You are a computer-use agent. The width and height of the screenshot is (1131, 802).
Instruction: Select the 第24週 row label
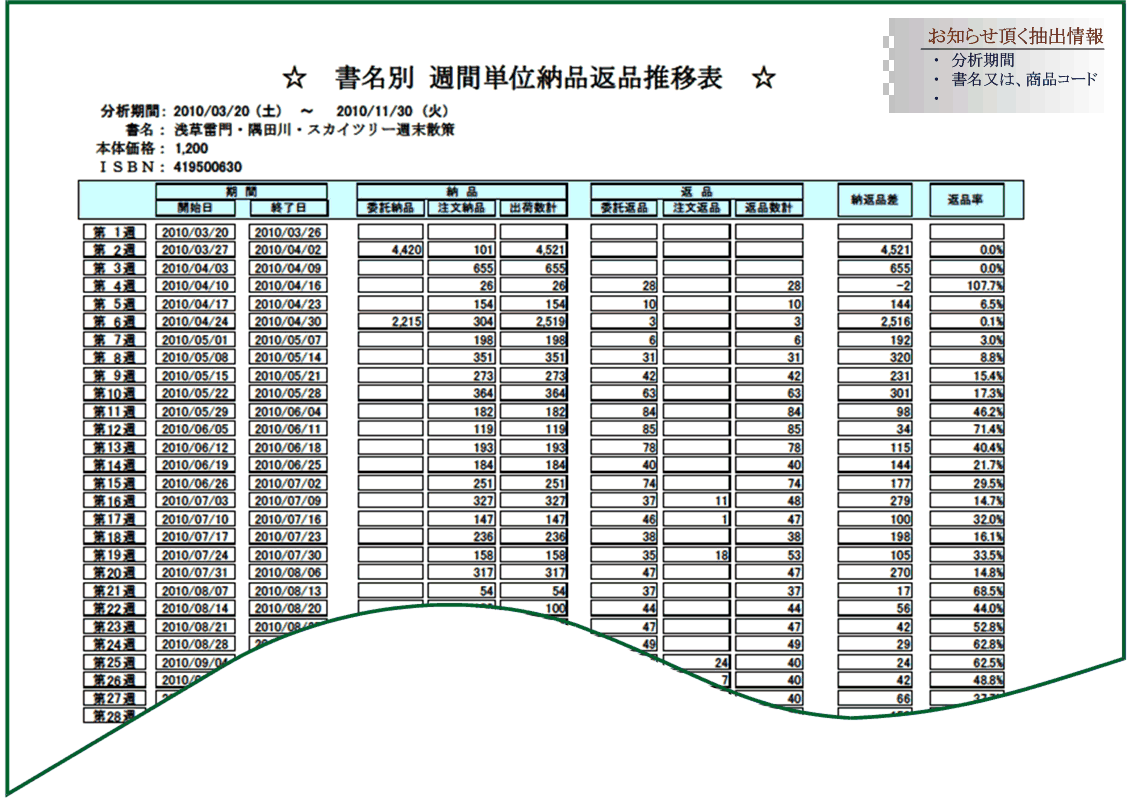click(114, 644)
